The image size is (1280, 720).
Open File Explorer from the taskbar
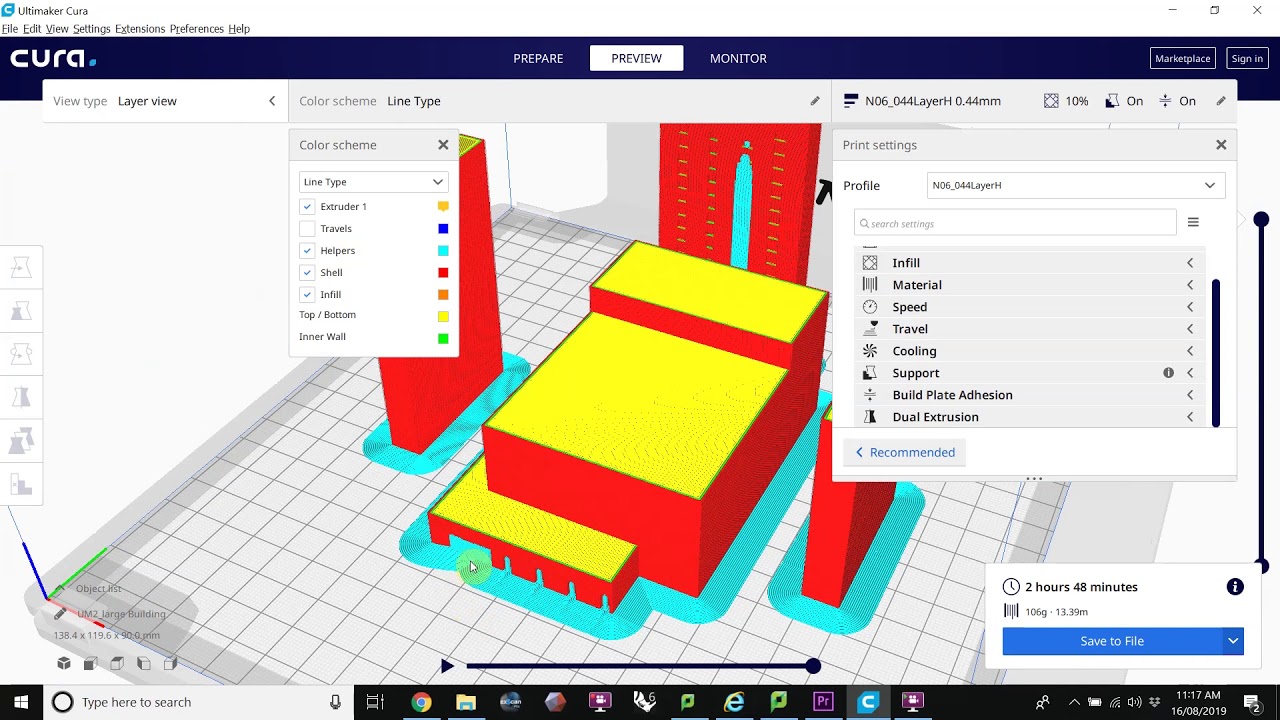point(466,702)
